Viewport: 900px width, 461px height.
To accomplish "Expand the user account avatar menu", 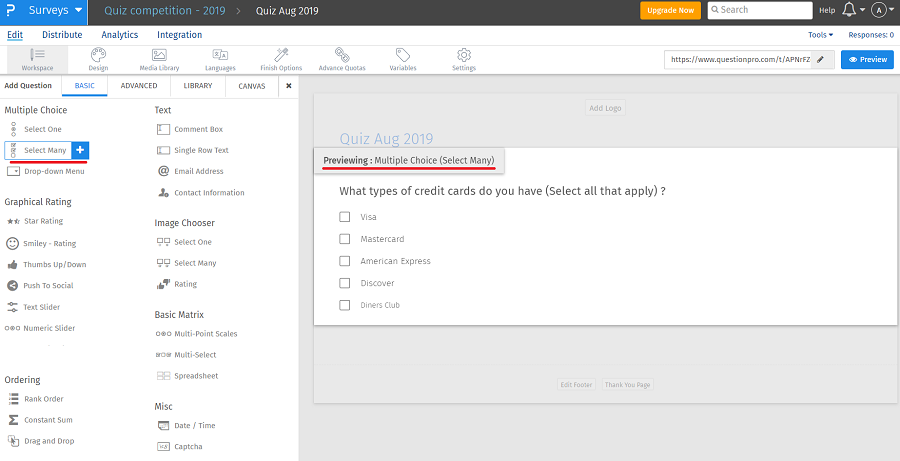I will point(880,10).
